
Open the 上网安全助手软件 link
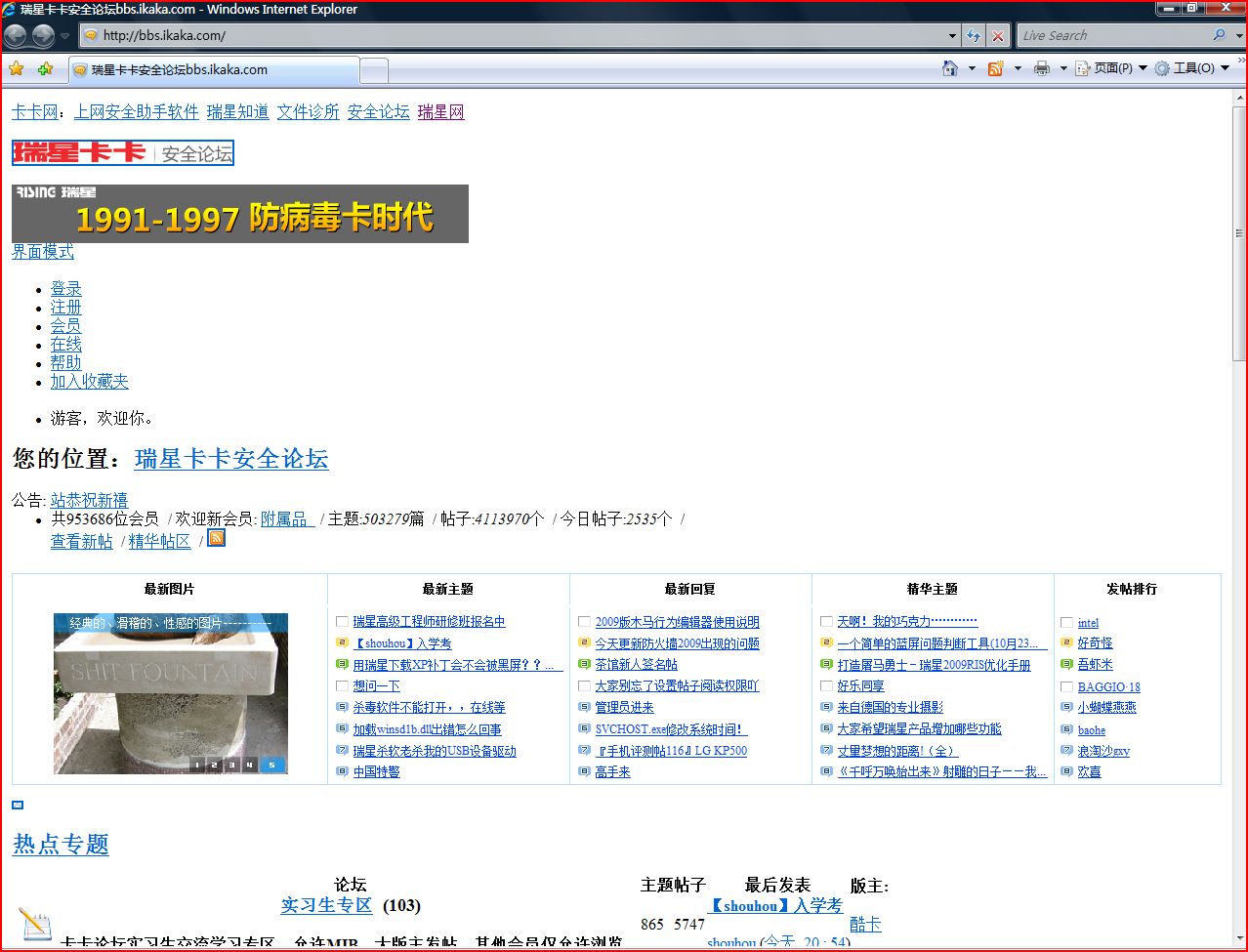click(x=137, y=111)
